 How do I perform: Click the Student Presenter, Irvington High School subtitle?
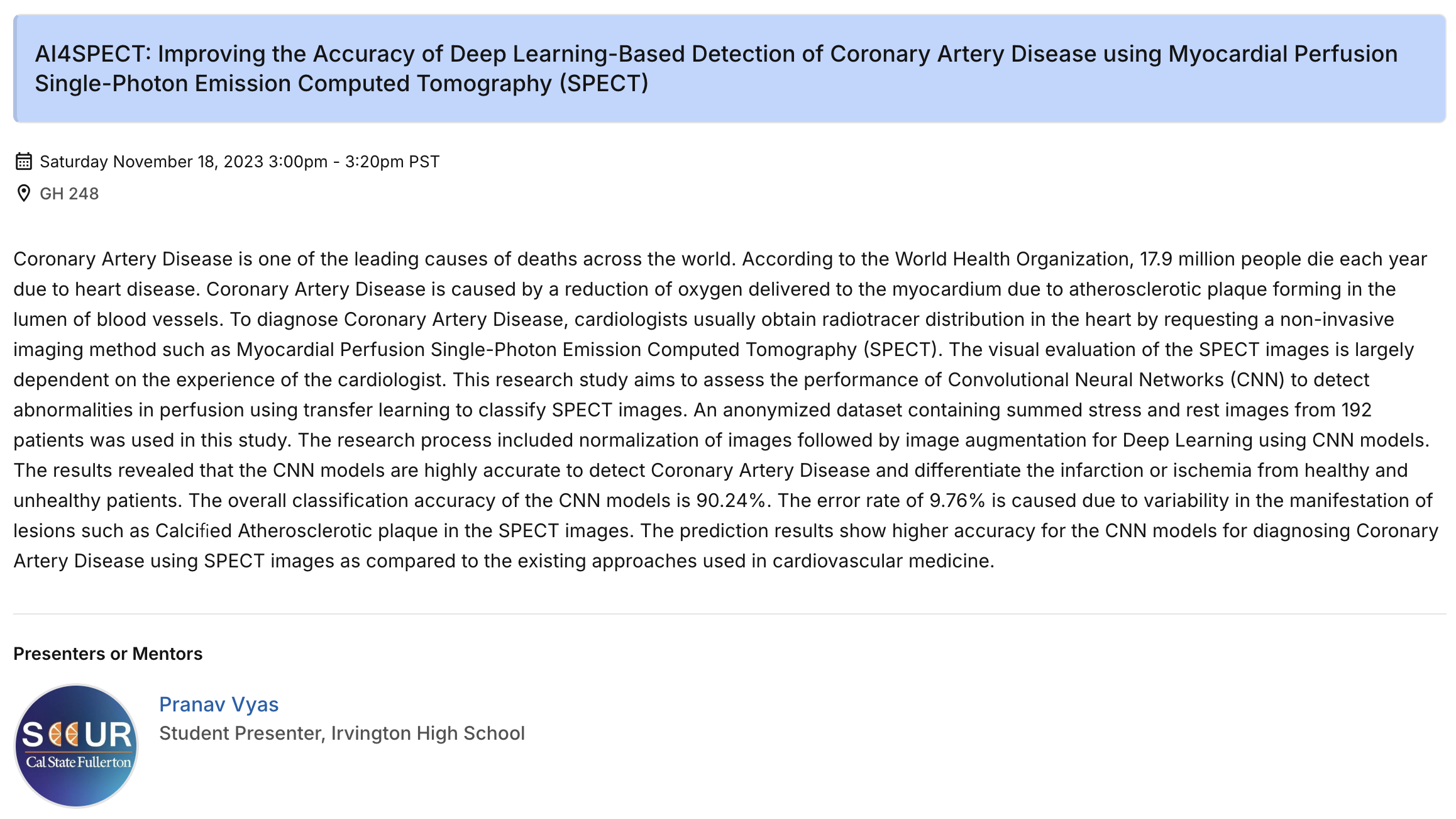(x=342, y=733)
